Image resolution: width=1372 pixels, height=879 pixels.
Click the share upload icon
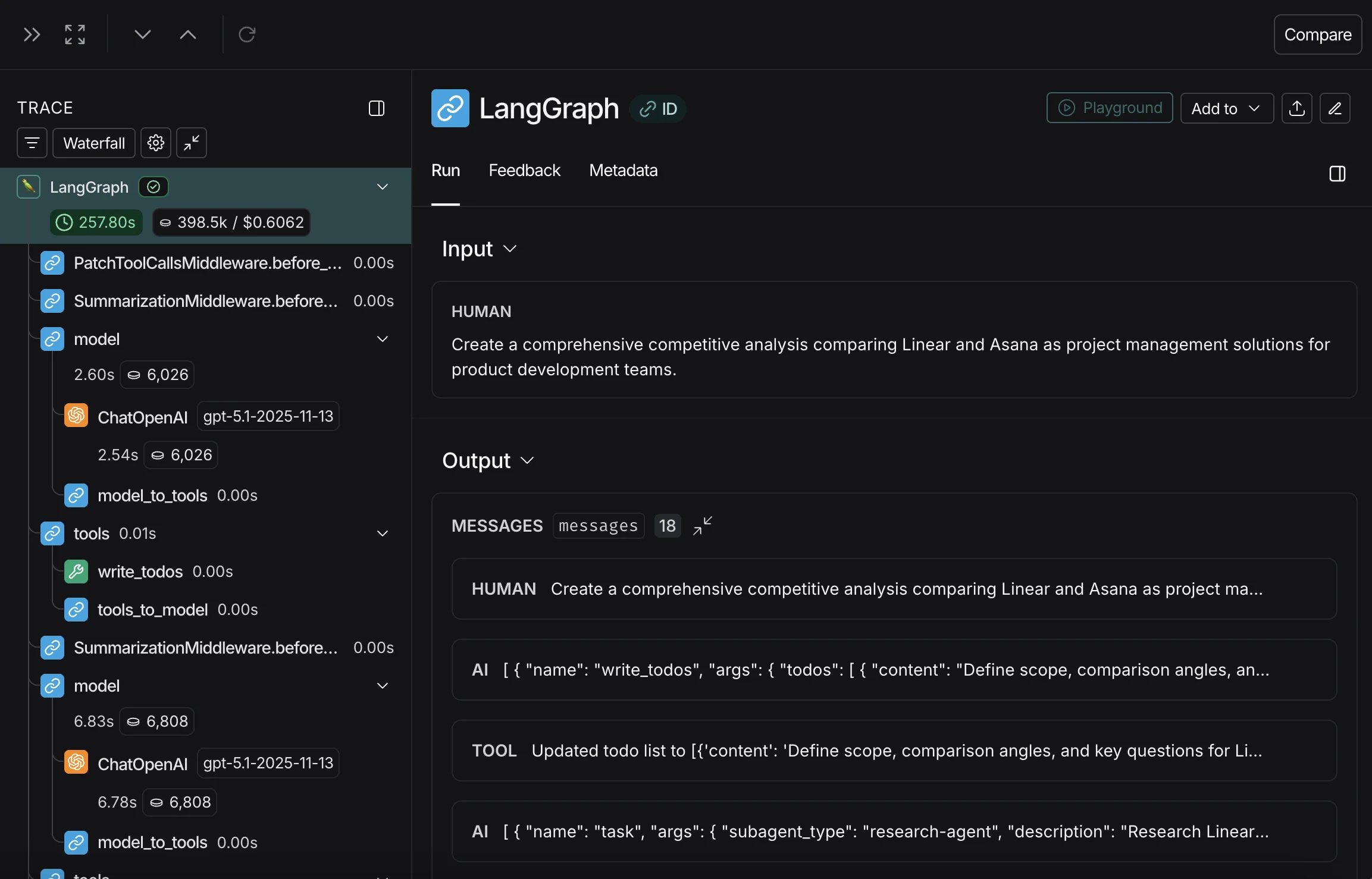pos(1297,108)
